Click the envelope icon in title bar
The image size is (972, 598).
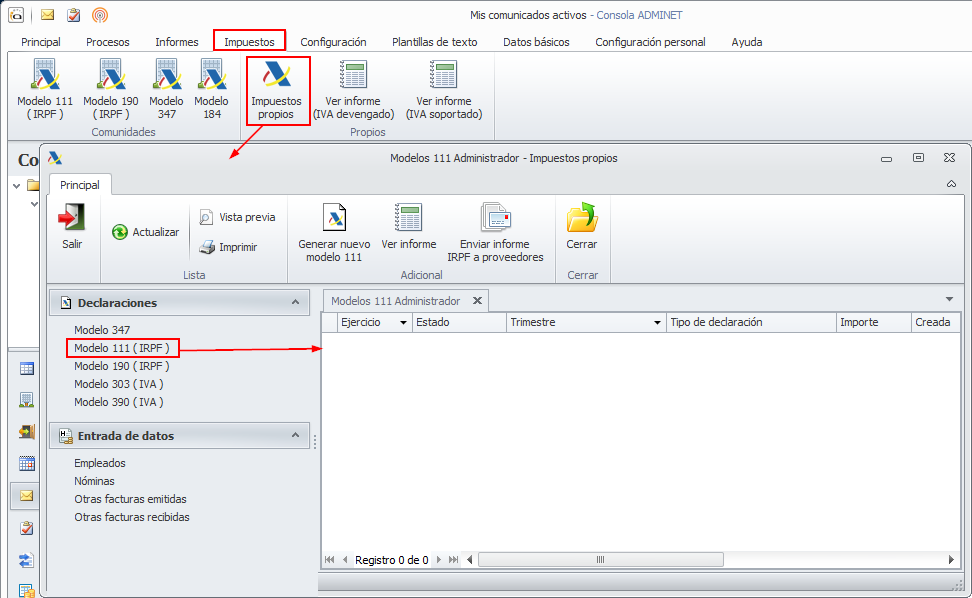click(x=47, y=15)
